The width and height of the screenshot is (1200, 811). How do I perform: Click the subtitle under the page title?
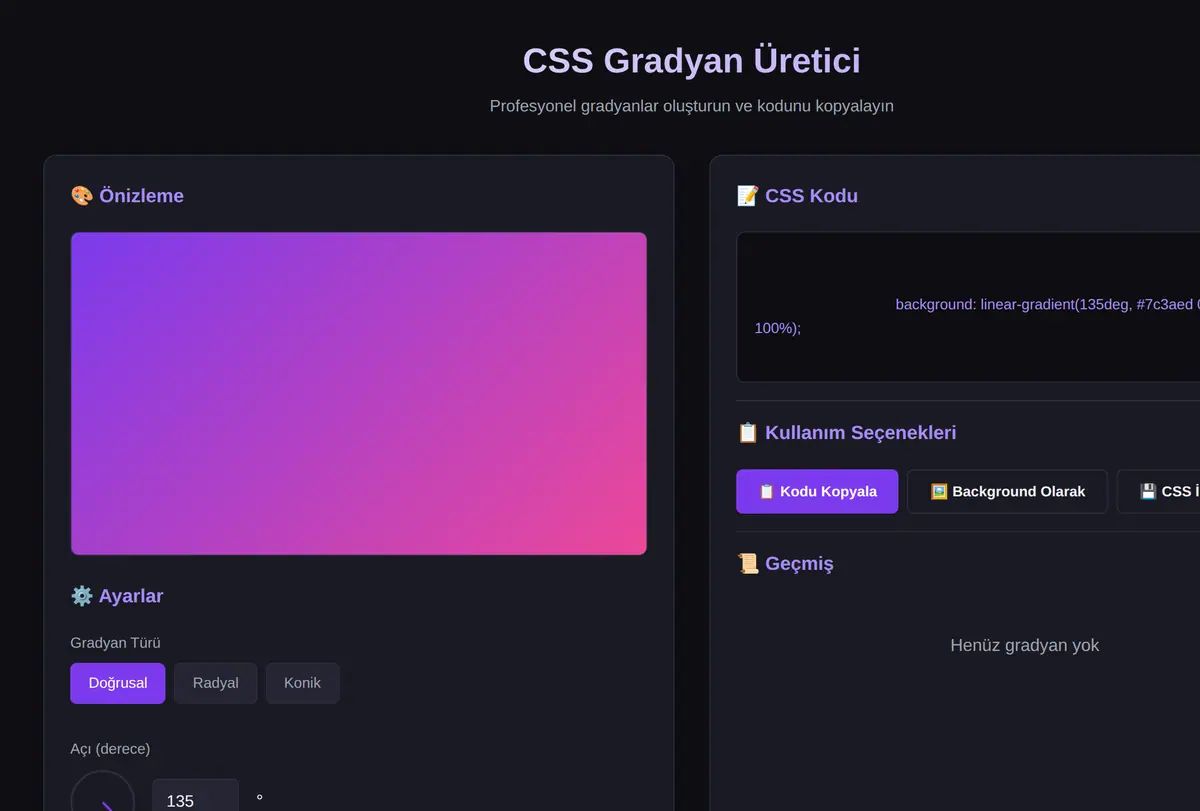[x=691, y=105]
